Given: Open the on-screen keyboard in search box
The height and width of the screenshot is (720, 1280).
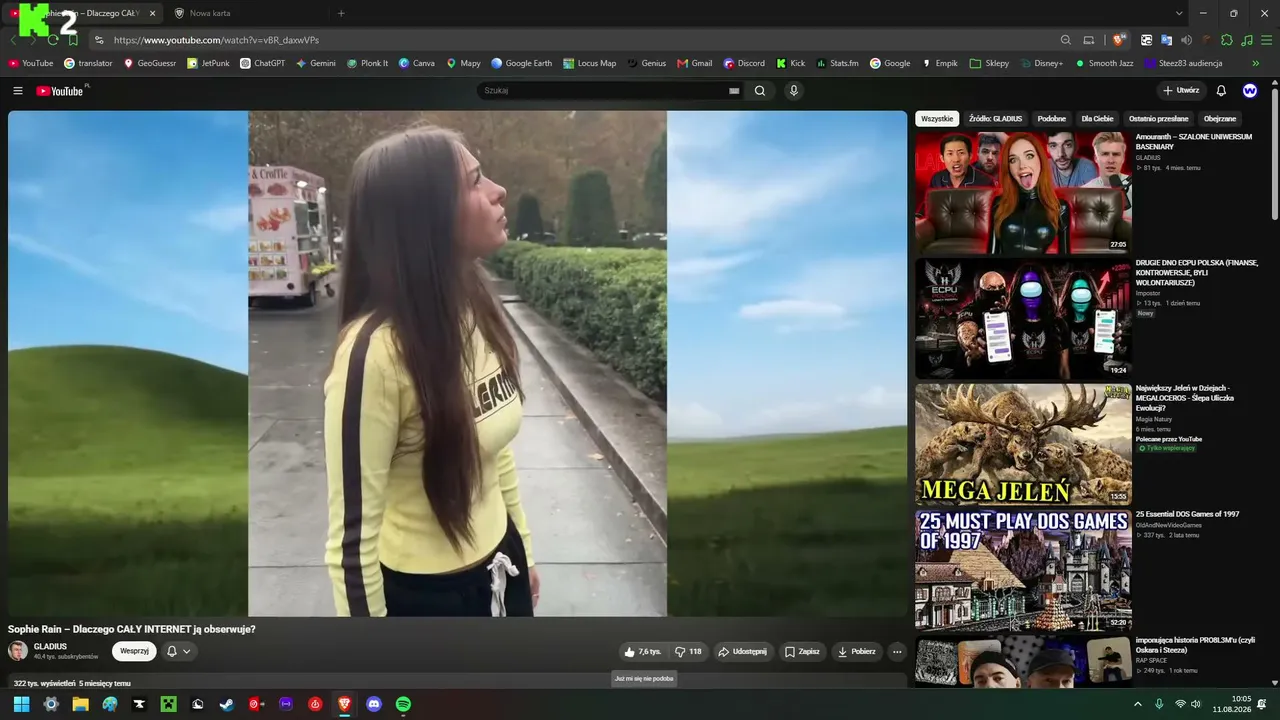Looking at the screenshot, I should point(734,91).
